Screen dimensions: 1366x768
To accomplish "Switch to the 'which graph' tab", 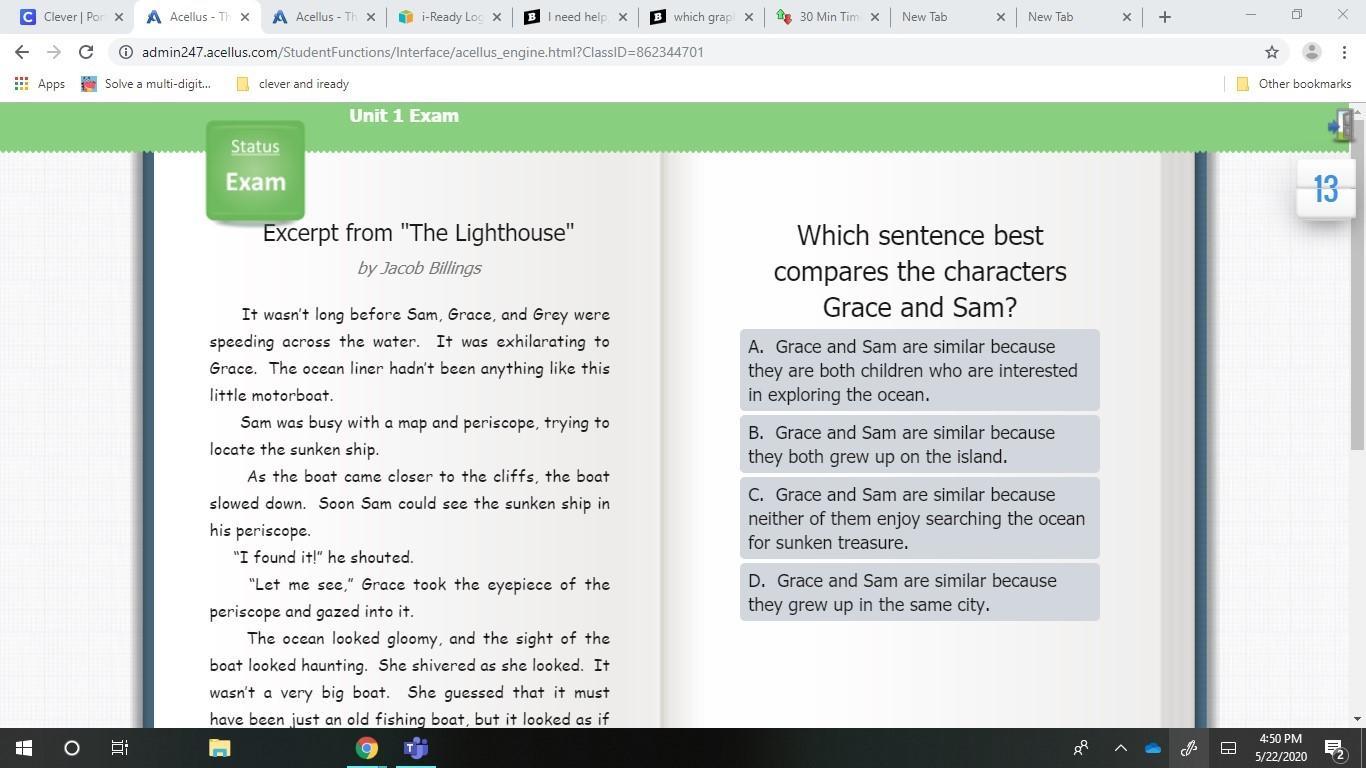I will coord(700,17).
